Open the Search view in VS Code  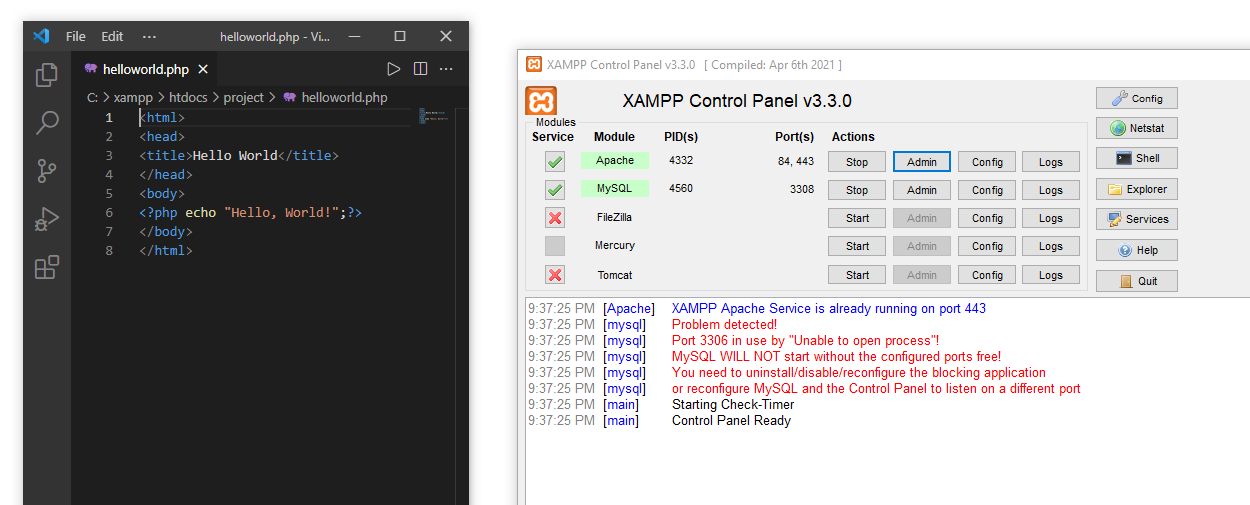click(x=47, y=123)
